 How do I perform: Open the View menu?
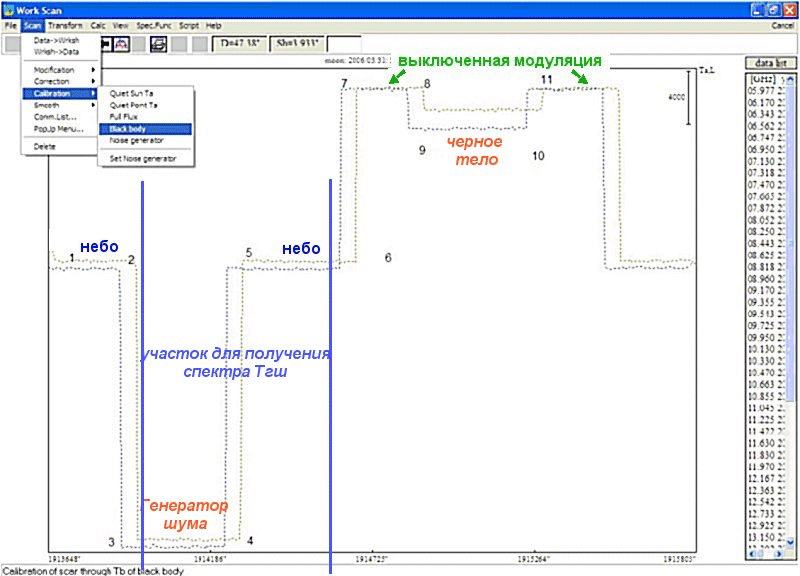coord(120,26)
